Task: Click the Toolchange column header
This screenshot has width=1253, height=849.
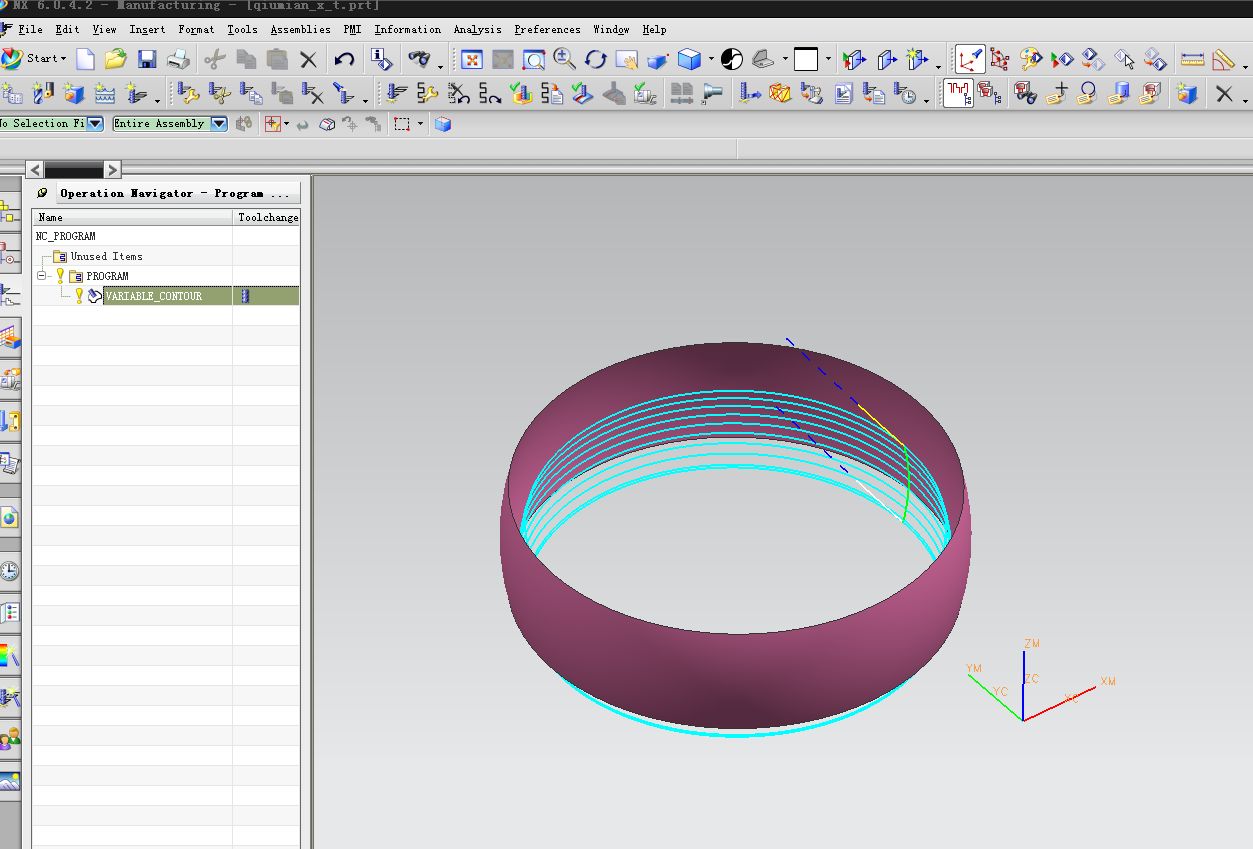Action: pyautogui.click(x=267, y=217)
